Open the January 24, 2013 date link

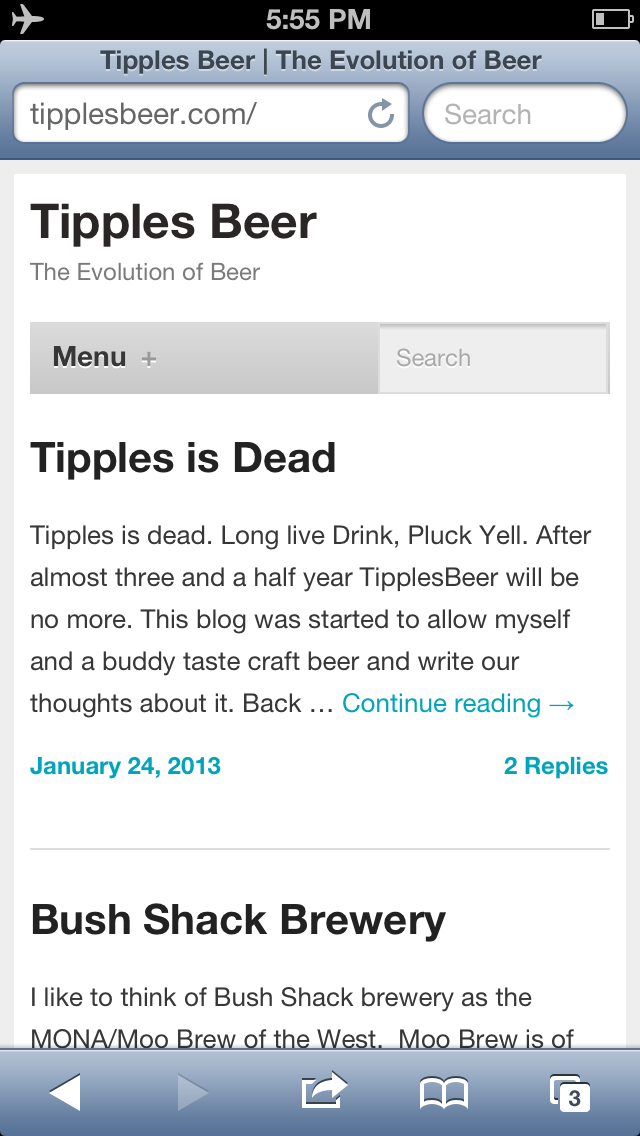point(125,767)
